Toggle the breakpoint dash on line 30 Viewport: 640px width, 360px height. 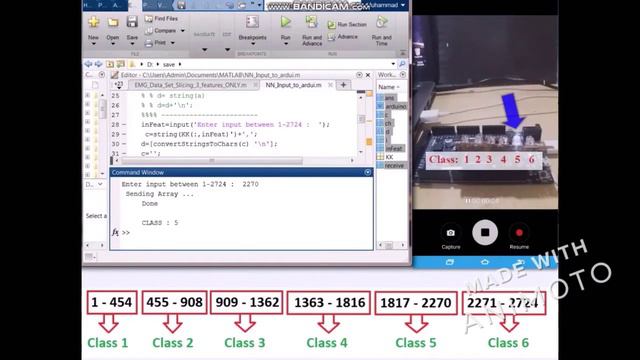(x=124, y=144)
